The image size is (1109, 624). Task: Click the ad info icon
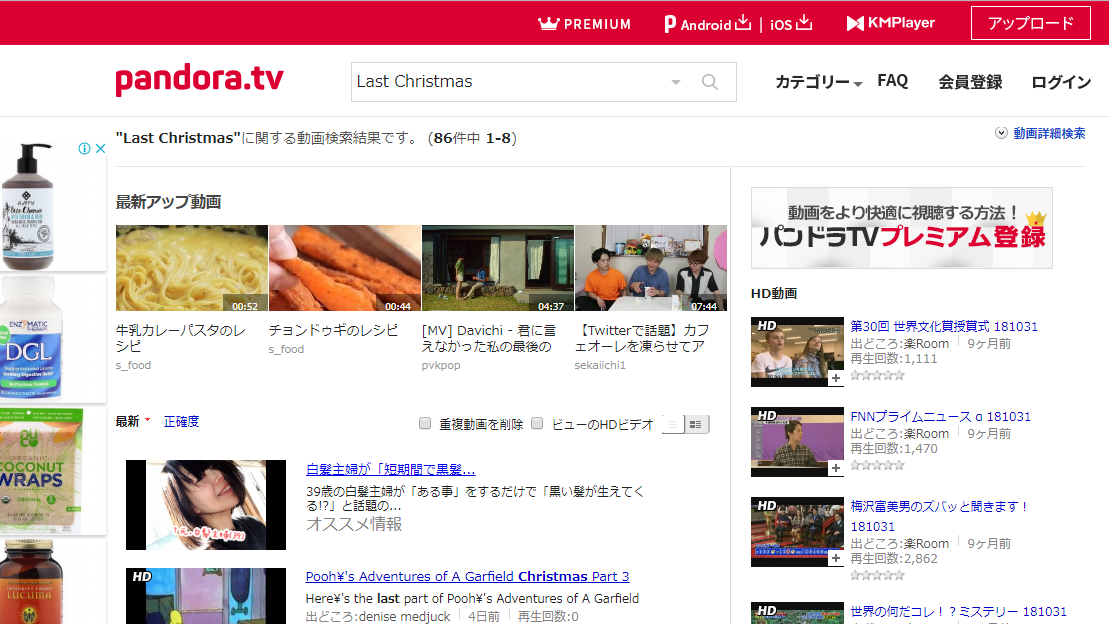point(84,149)
